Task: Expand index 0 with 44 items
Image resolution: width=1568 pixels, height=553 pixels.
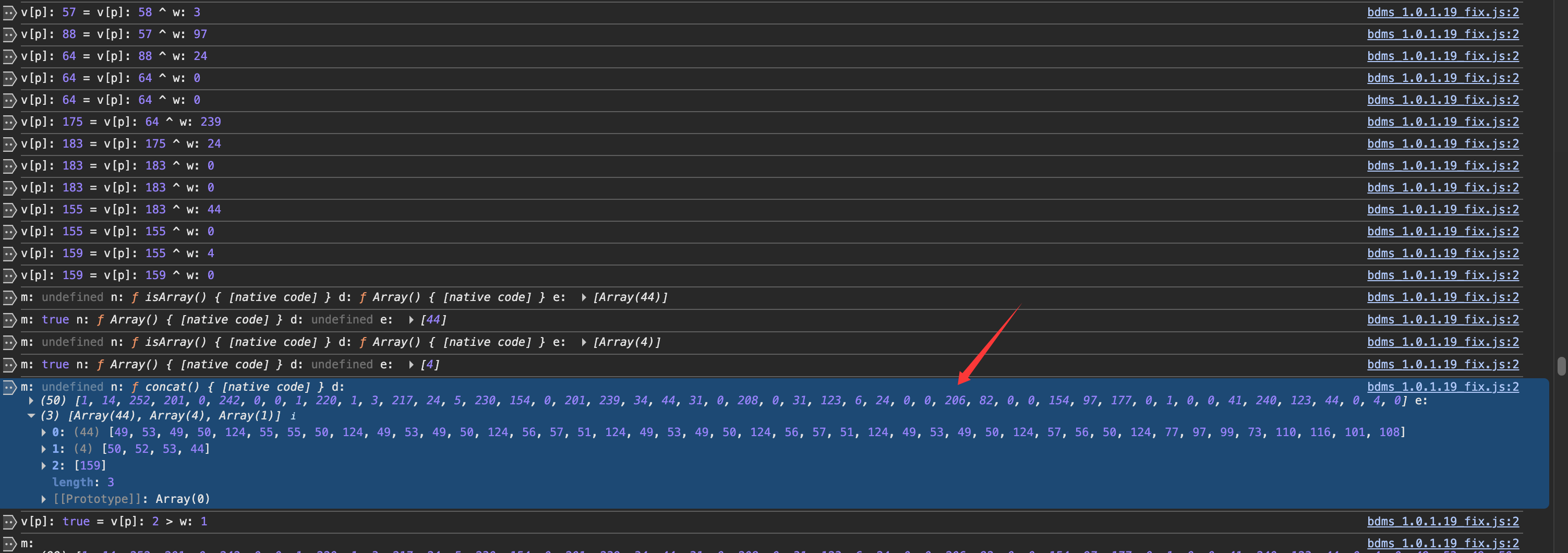Action: [x=44, y=432]
